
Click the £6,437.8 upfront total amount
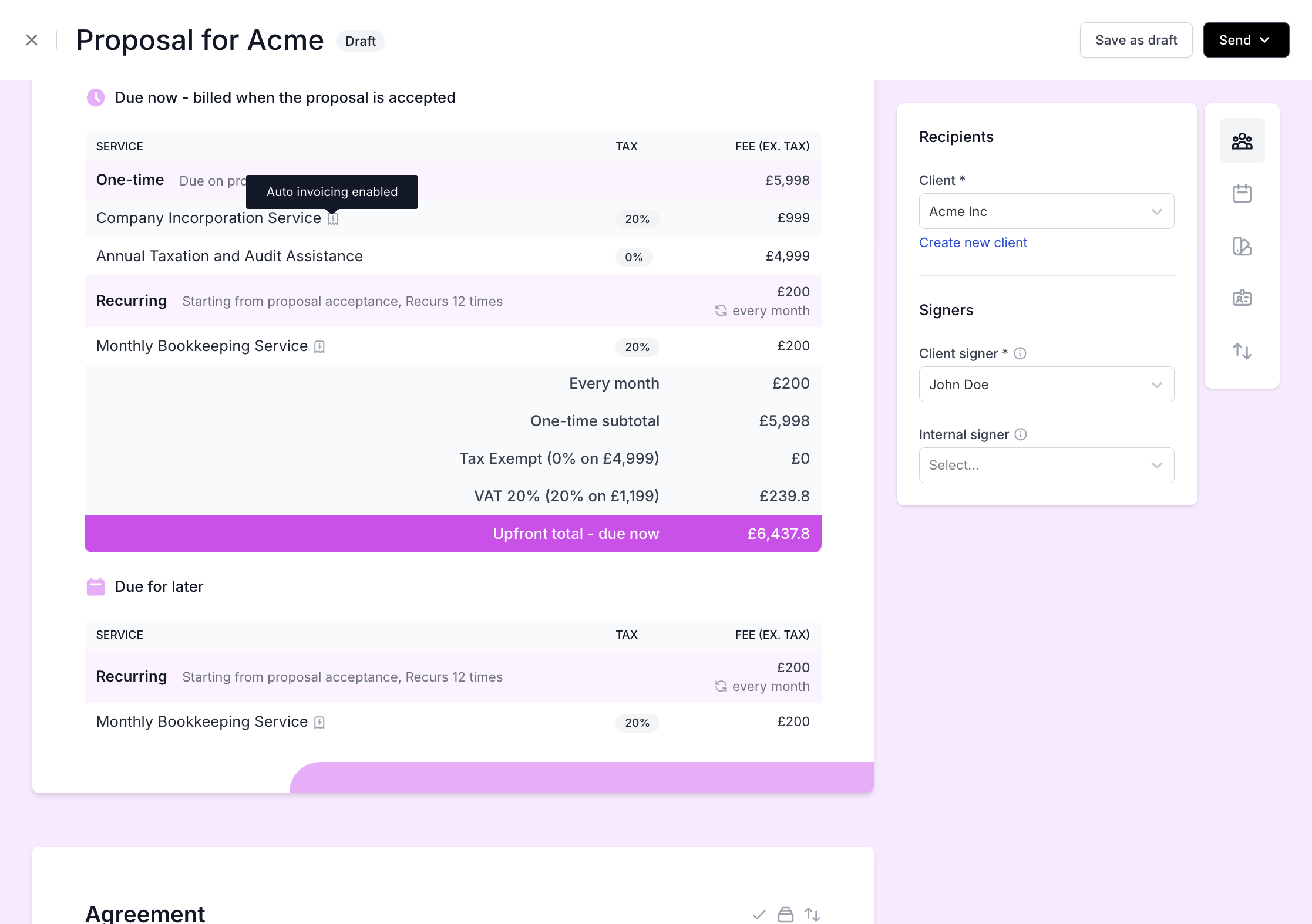tap(778, 534)
